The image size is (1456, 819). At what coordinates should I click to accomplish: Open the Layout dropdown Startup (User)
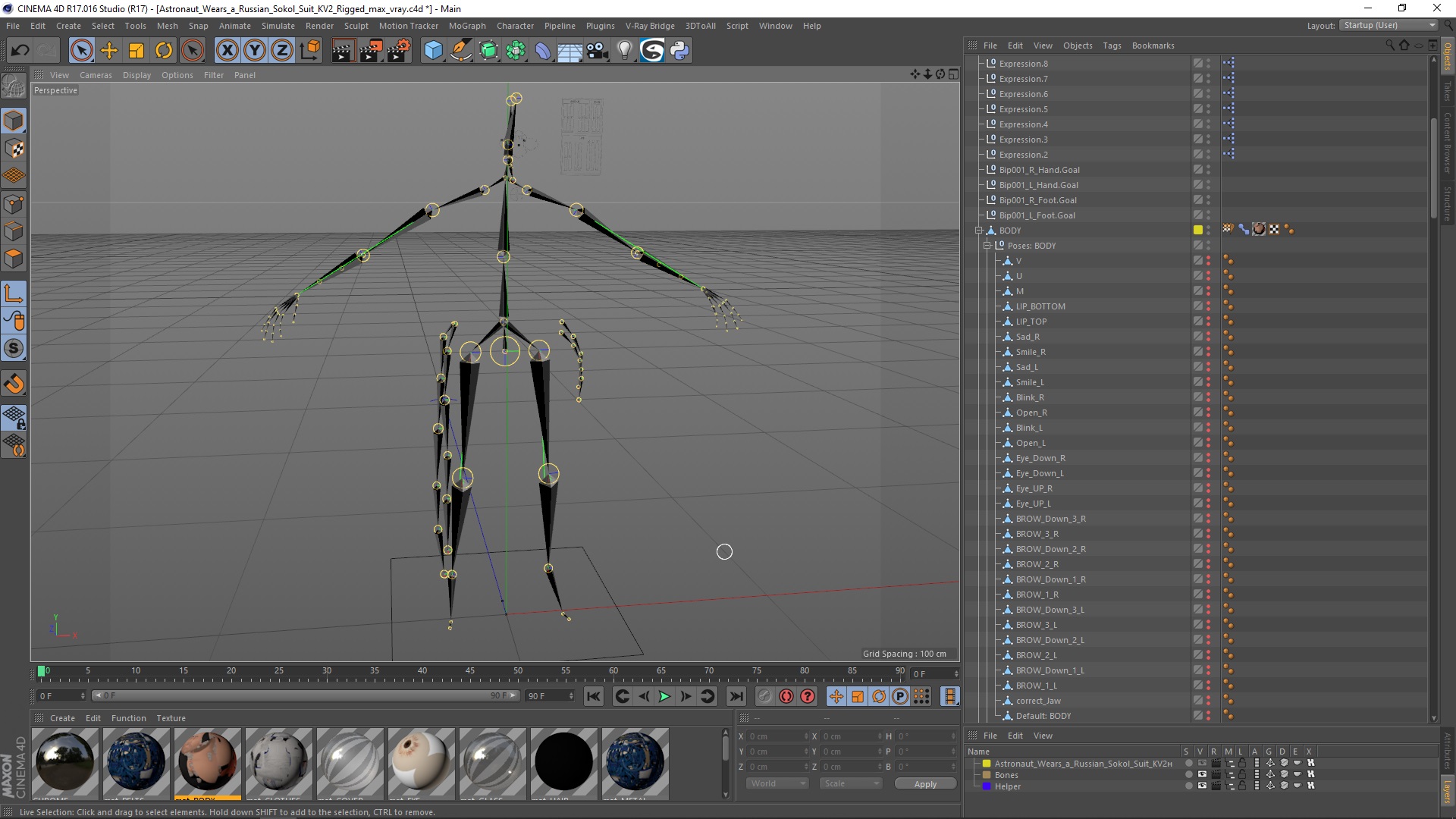coord(1389,25)
